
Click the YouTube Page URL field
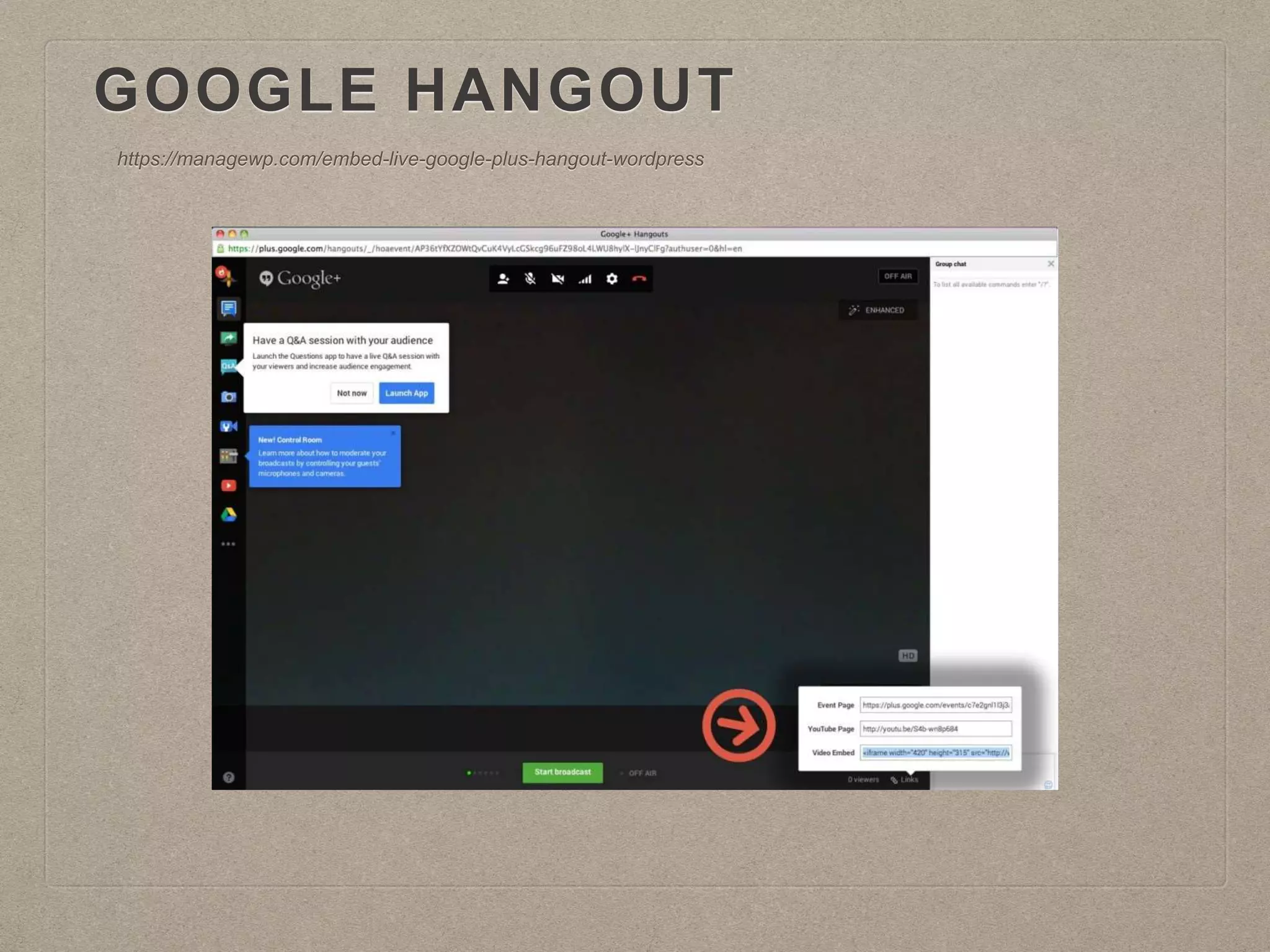pos(936,729)
